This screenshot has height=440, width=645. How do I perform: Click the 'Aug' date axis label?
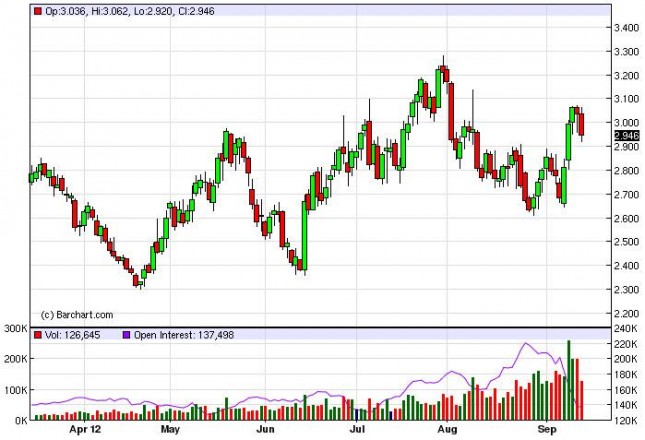448,430
